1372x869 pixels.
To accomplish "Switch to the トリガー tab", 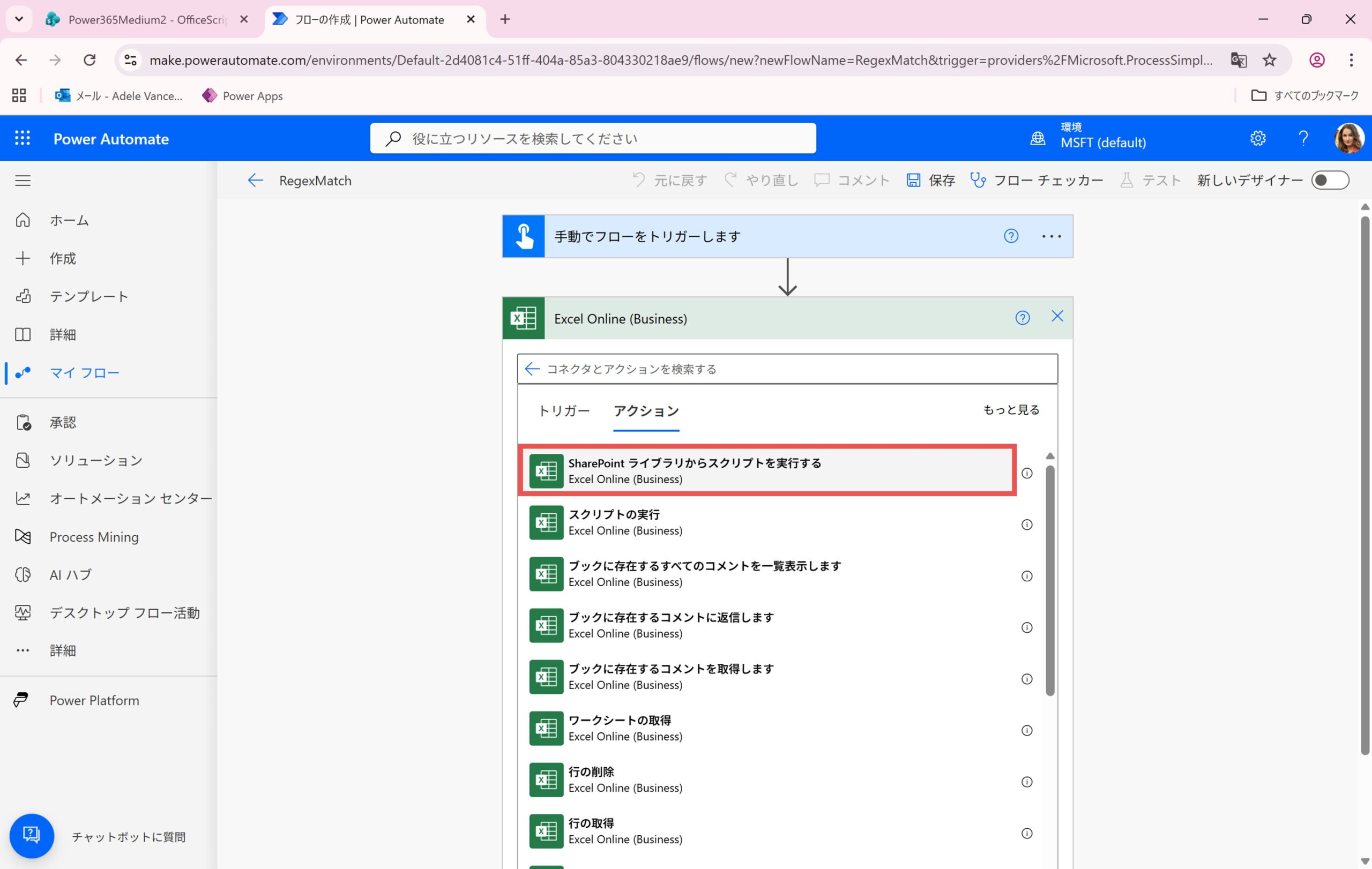I will click(563, 411).
